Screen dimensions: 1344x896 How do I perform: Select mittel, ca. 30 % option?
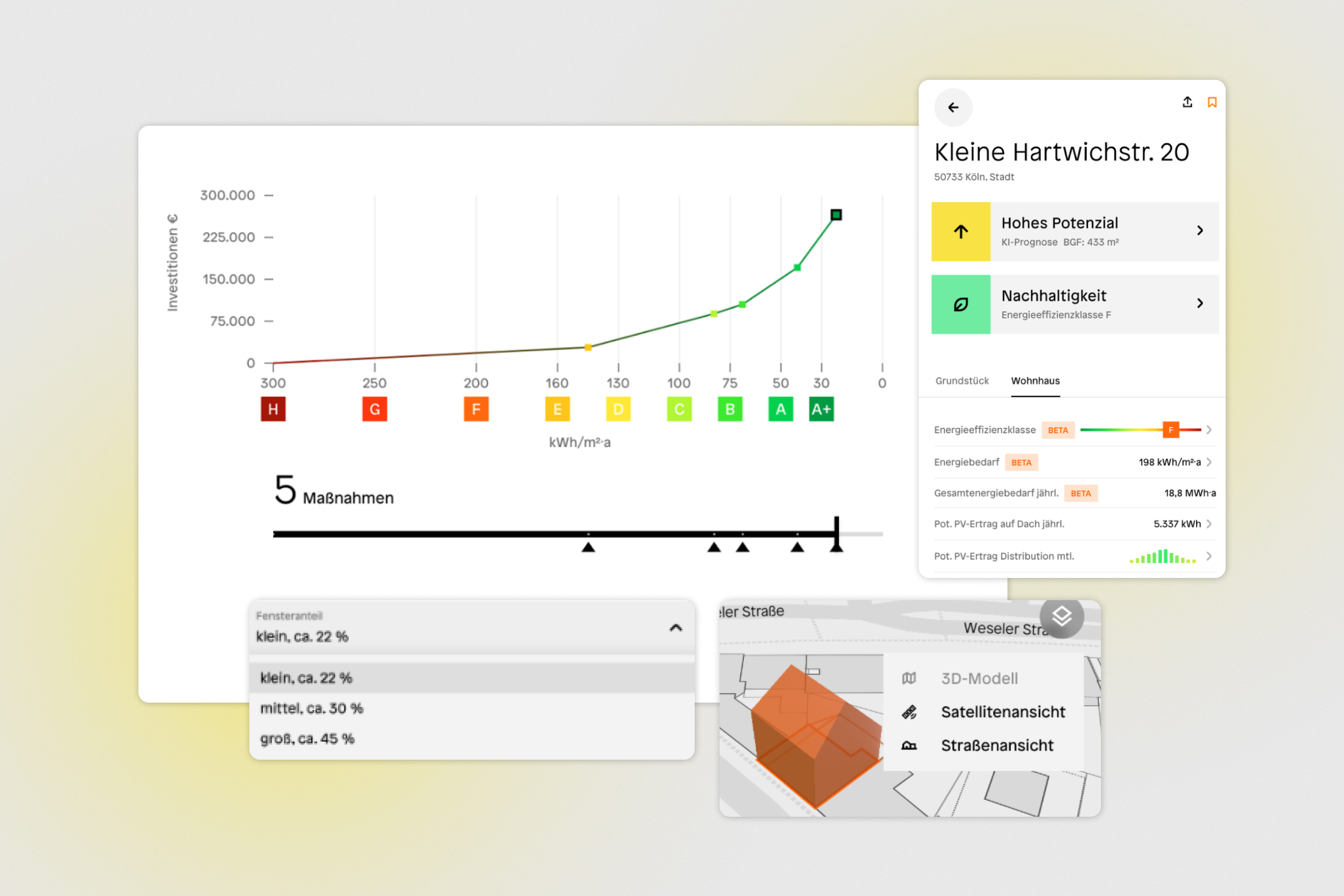pyautogui.click(x=312, y=708)
